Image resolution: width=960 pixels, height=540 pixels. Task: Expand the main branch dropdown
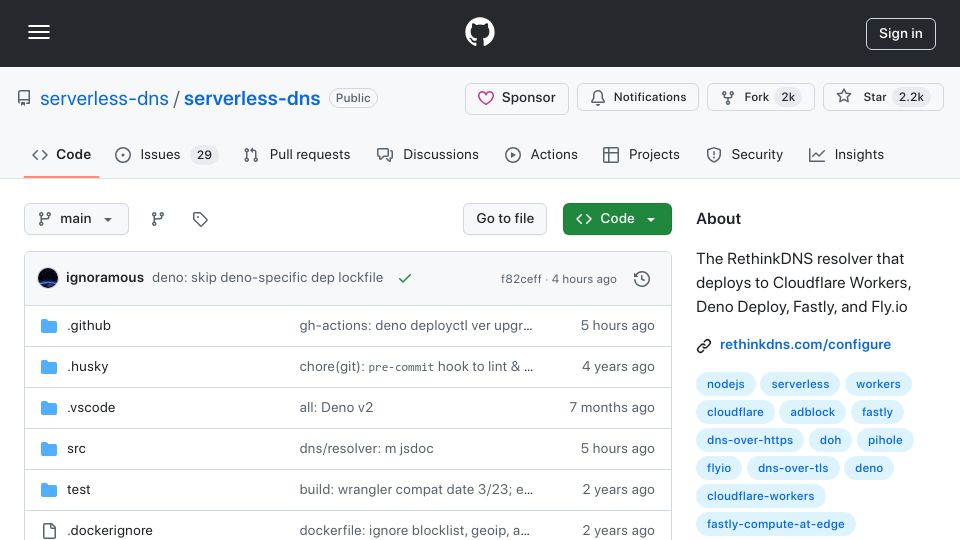pos(77,219)
